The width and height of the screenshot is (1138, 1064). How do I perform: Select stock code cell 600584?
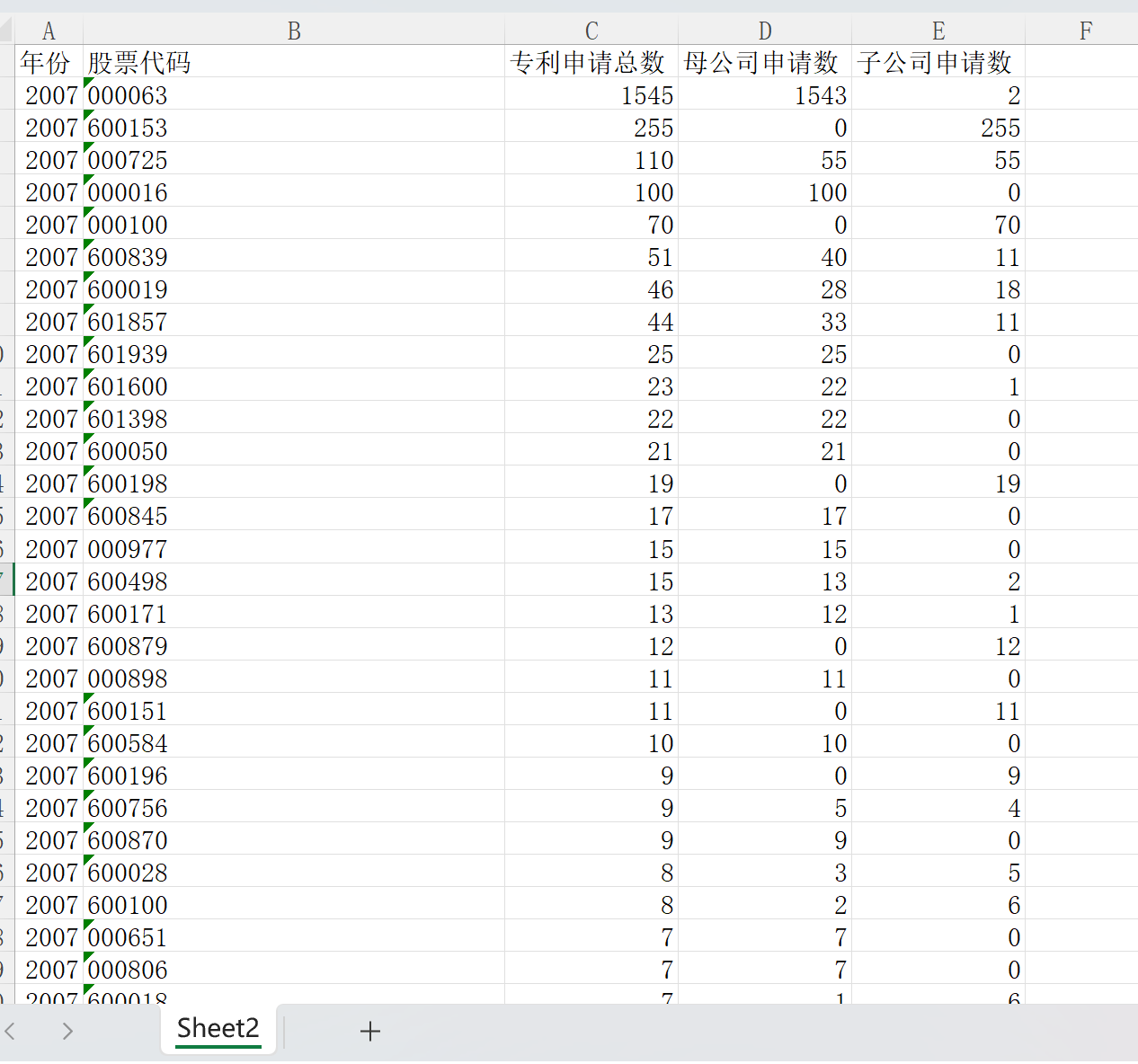click(294, 741)
